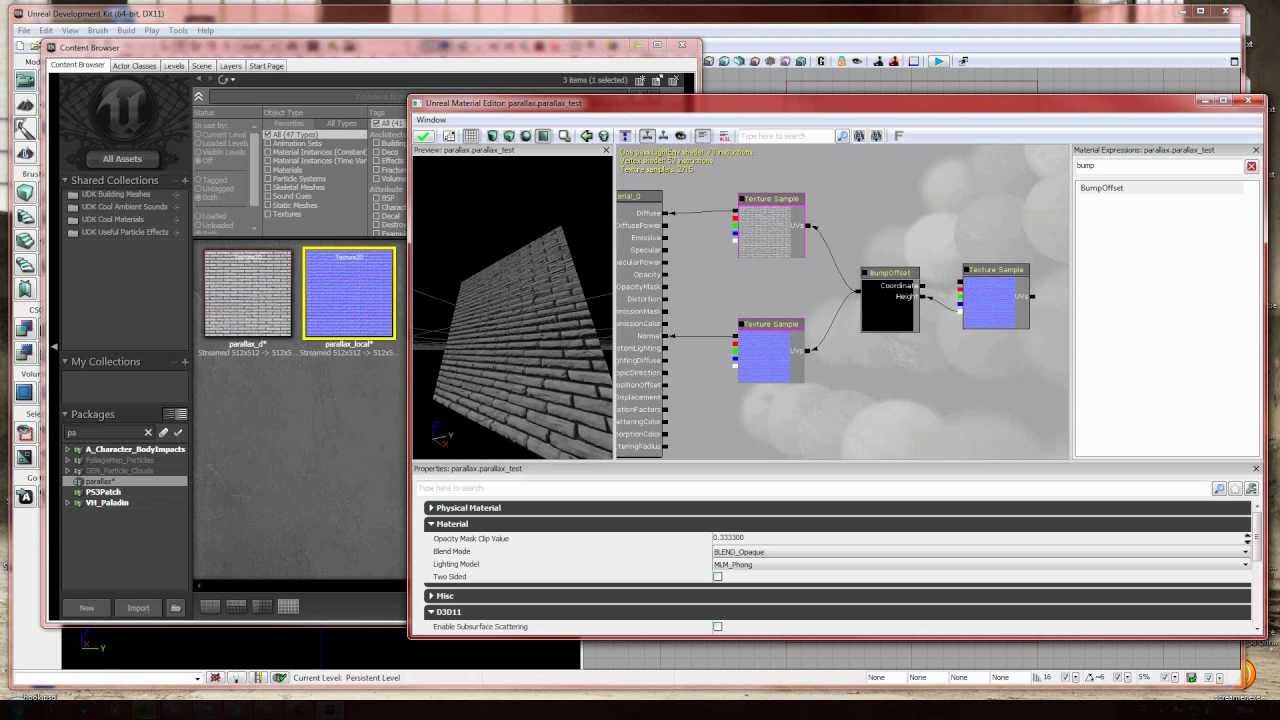Click All Assets button
Screen dimensions: 1280x720
[x=122, y=159]
